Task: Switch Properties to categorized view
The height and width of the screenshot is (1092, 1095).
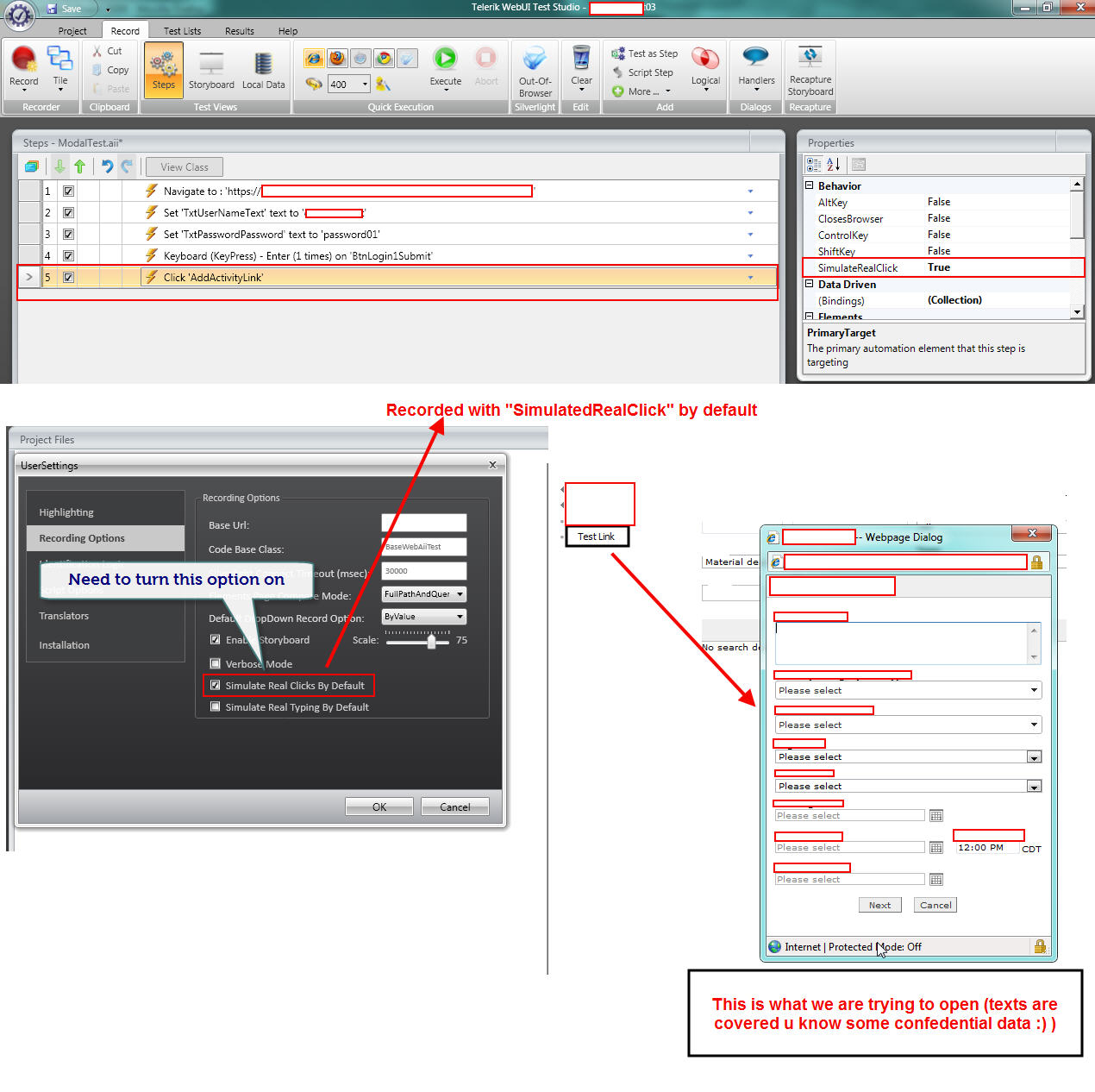Action: (814, 165)
